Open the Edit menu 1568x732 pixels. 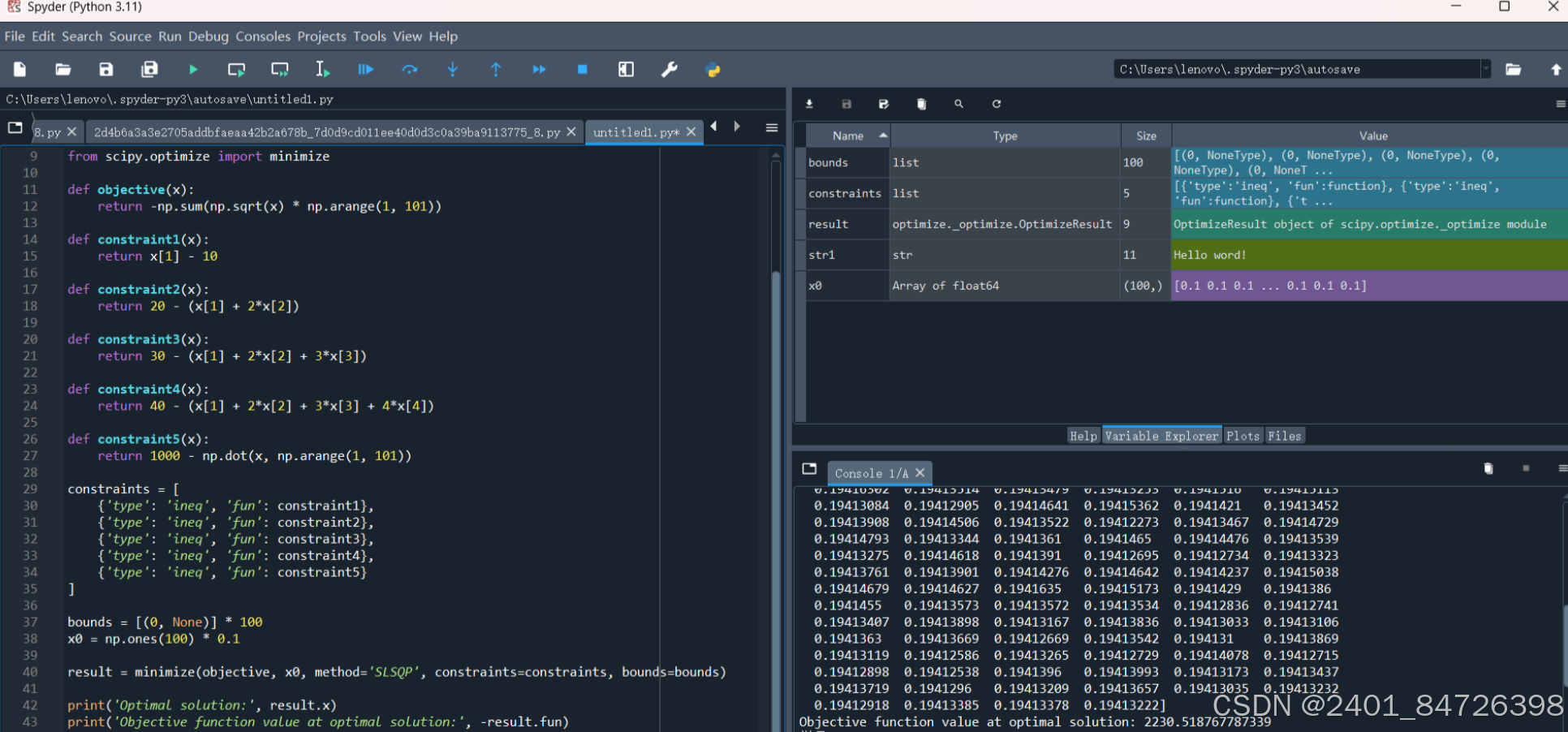(x=43, y=37)
